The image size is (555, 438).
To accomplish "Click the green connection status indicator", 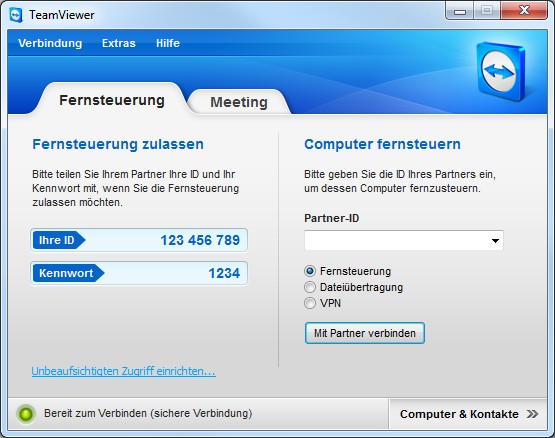I will pyautogui.click(x=26, y=414).
